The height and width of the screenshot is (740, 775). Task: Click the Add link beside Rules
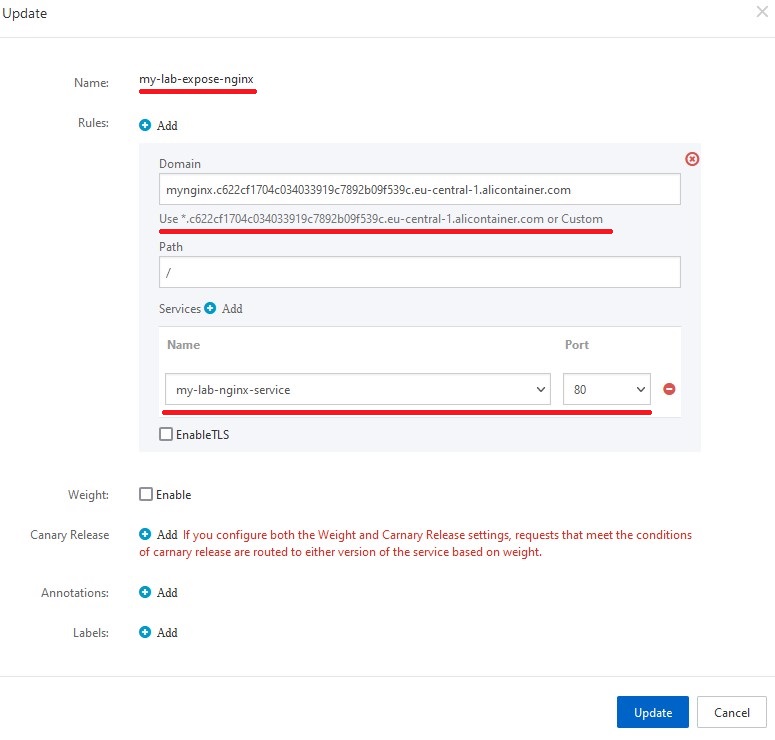click(167, 126)
